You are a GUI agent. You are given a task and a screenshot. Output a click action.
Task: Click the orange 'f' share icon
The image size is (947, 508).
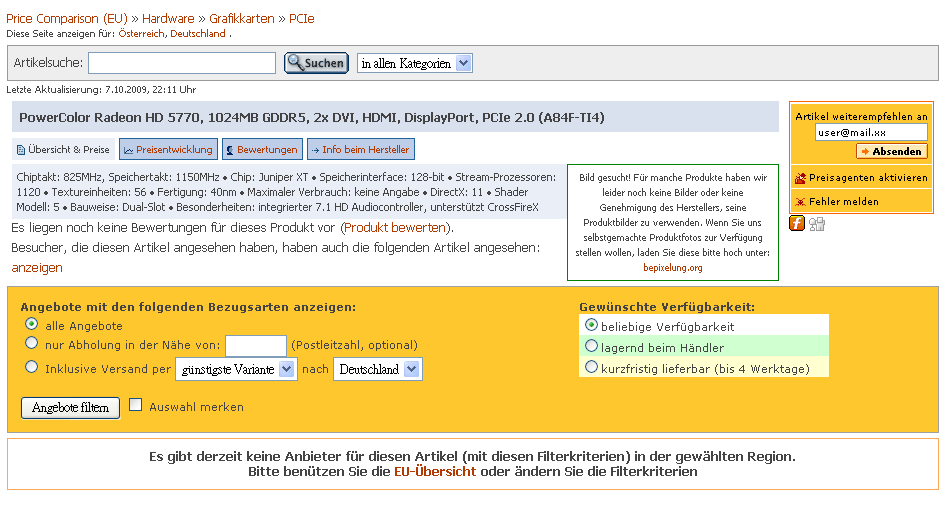click(797, 223)
